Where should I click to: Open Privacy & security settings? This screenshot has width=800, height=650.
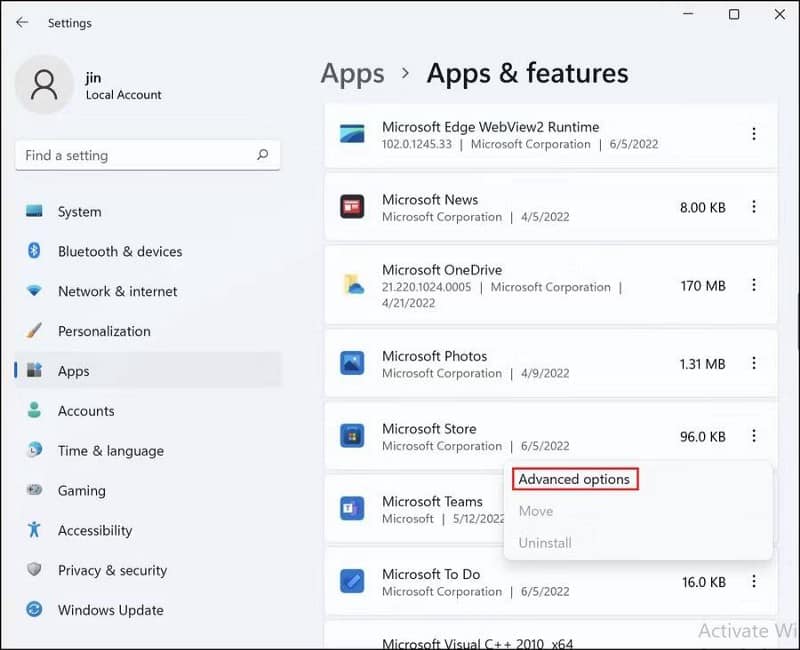coord(148,569)
